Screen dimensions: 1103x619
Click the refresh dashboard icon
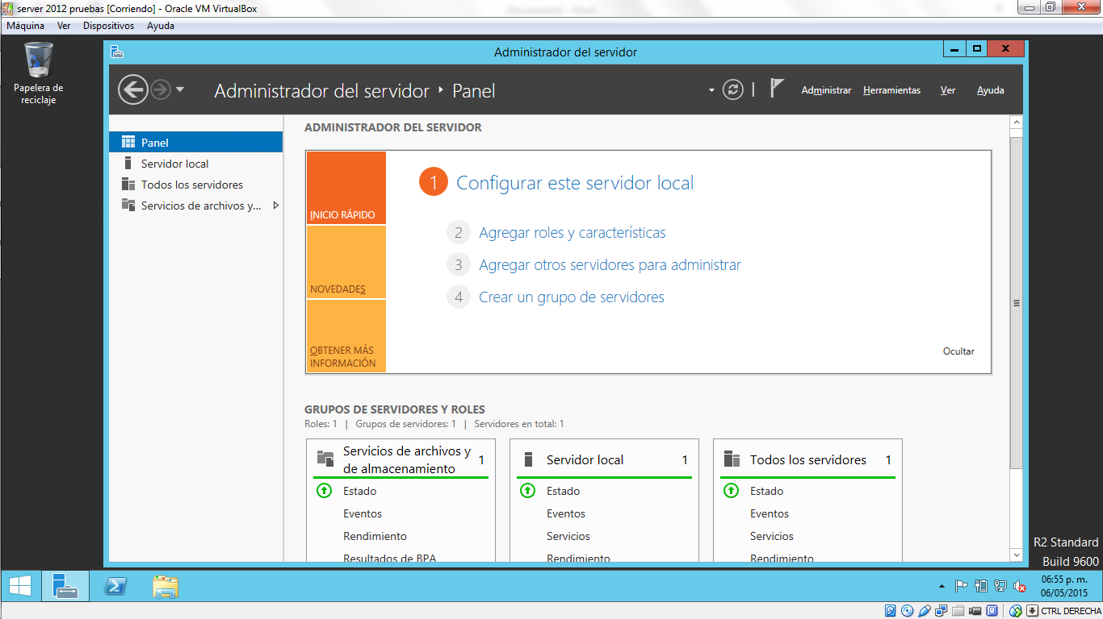[x=733, y=90]
